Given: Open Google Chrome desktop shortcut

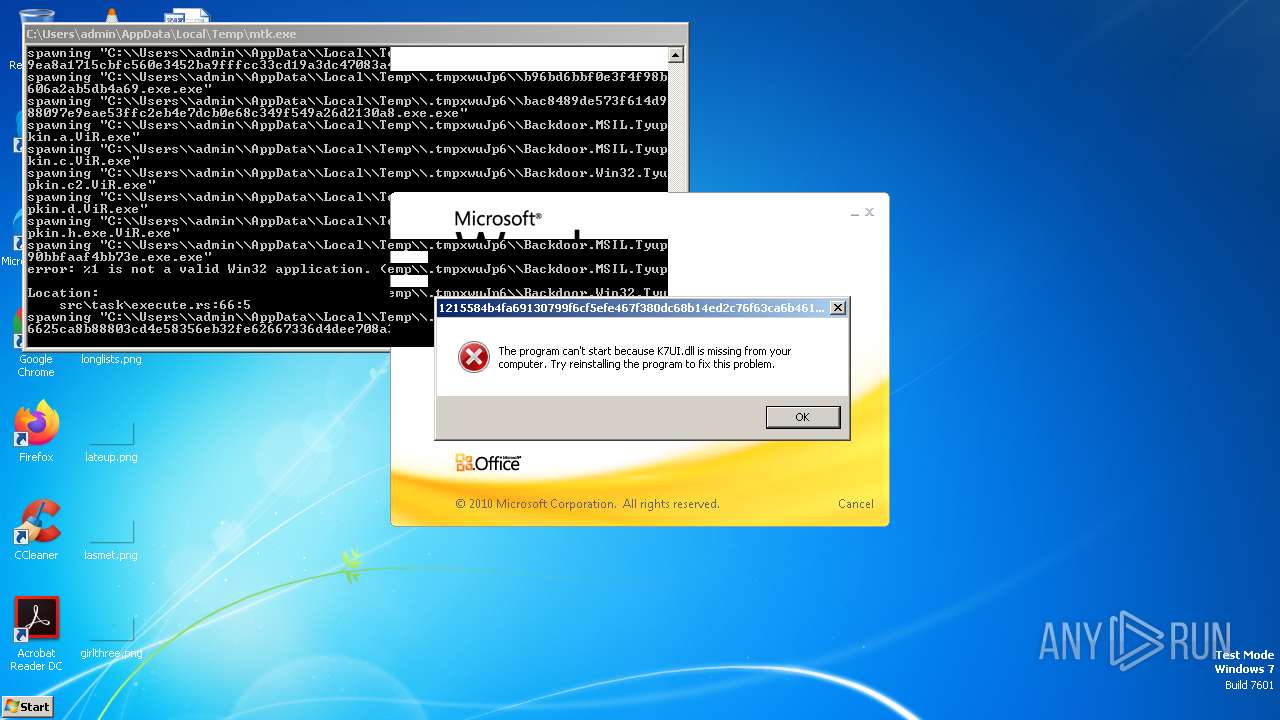Looking at the screenshot, I should coord(36,340).
